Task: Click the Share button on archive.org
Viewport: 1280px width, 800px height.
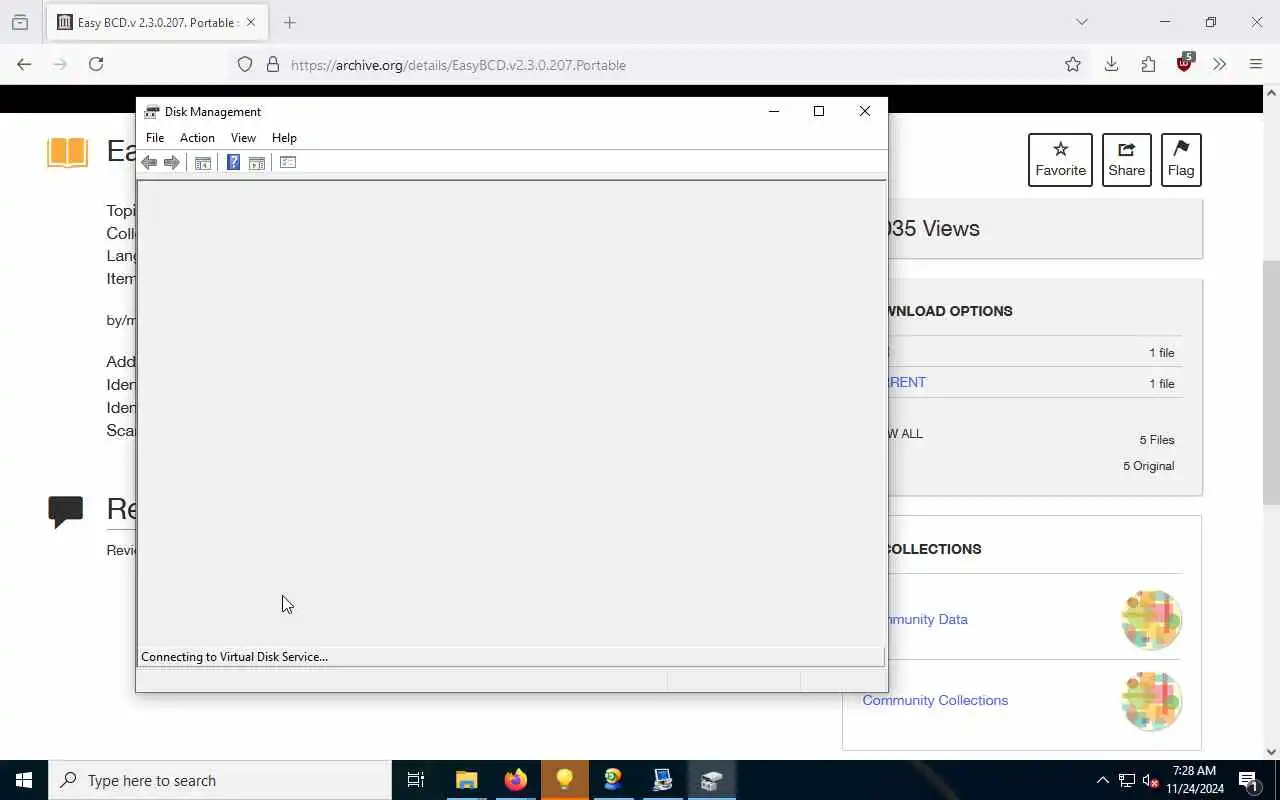Action: [1126, 159]
